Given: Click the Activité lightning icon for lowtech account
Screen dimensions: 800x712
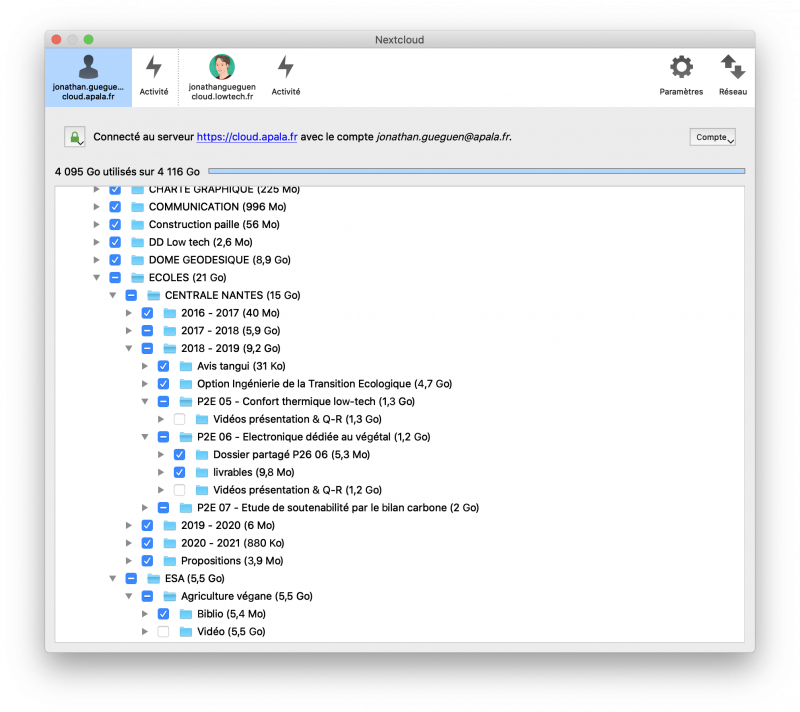Looking at the screenshot, I should (286, 70).
